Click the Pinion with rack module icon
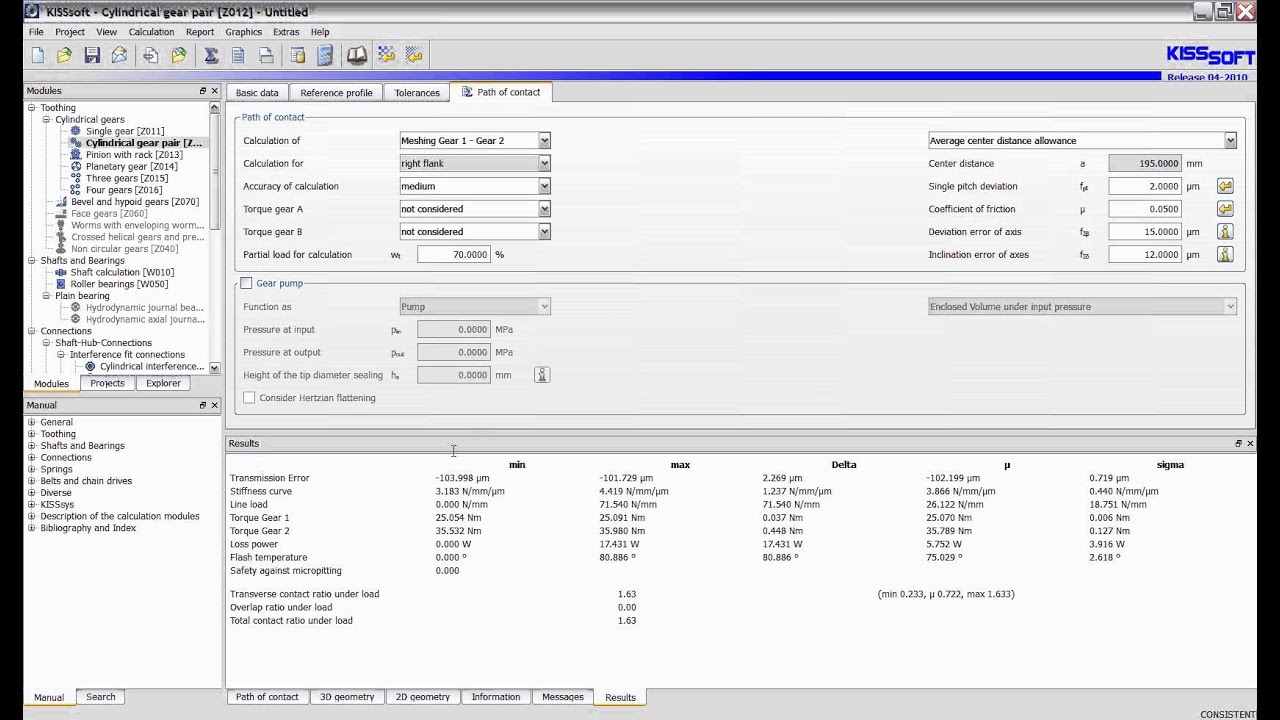1280x720 pixels. (75, 155)
